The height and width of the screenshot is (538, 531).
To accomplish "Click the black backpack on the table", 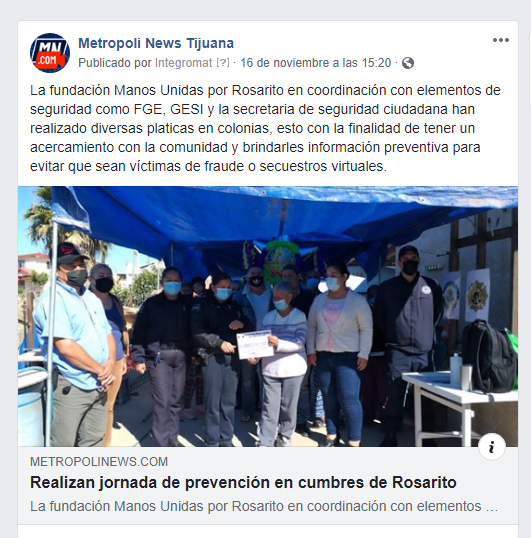I will [x=489, y=356].
